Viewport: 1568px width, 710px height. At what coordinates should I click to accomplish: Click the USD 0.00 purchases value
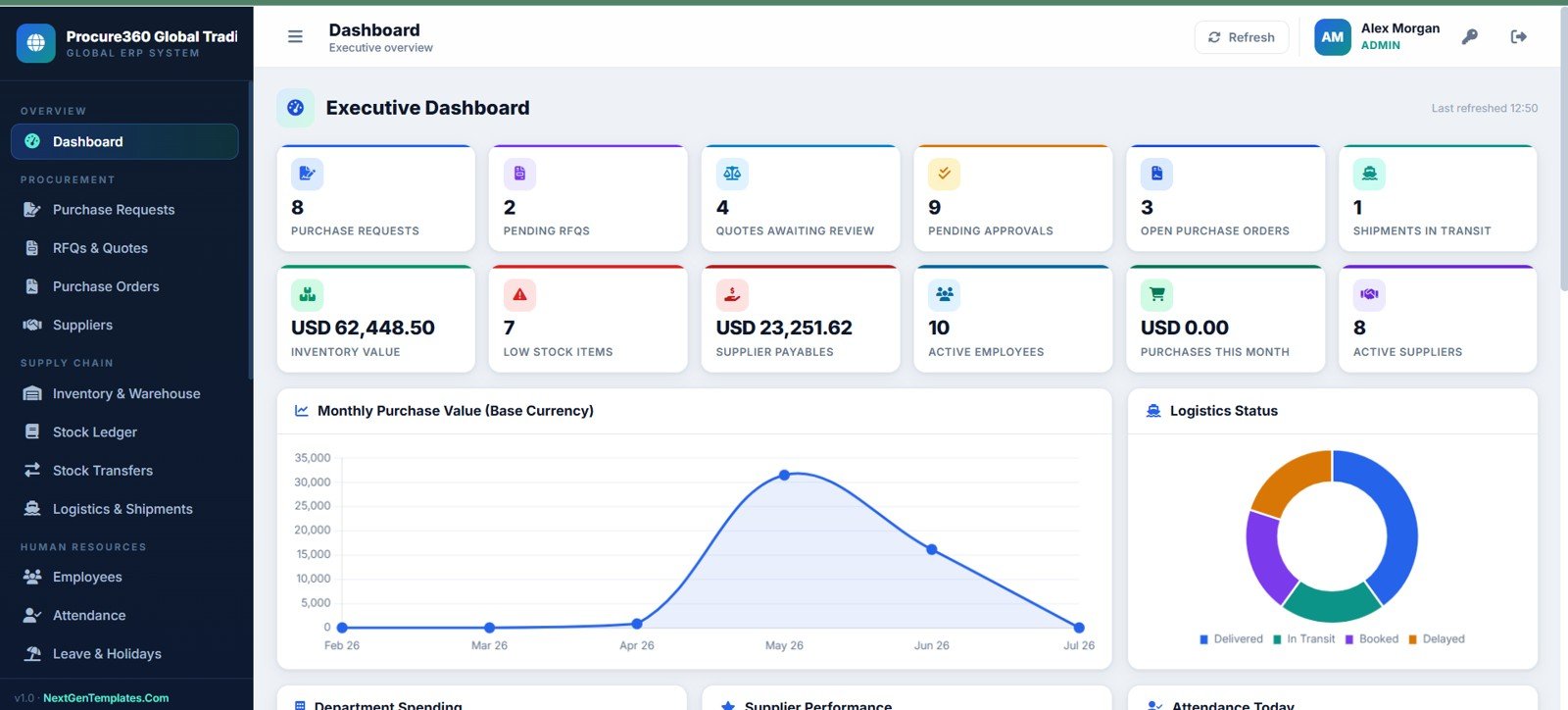1184,328
